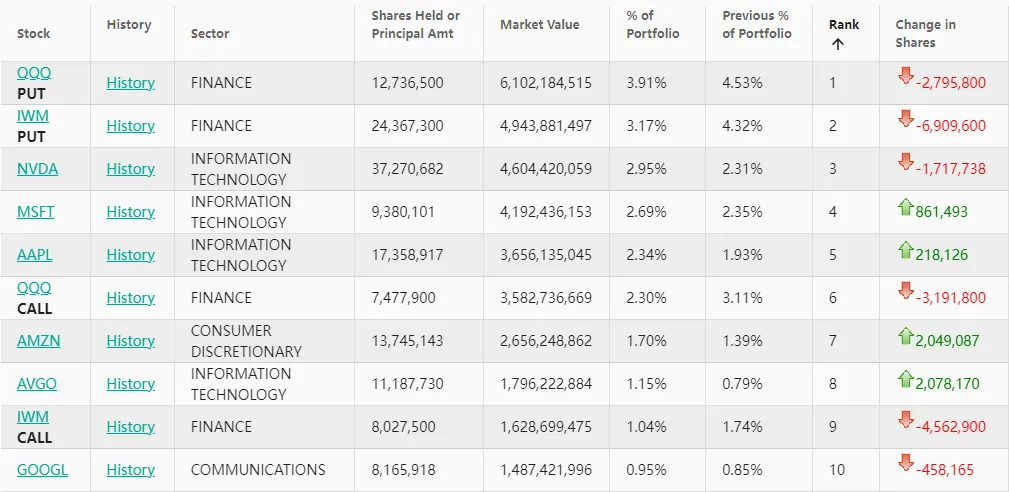Click the Sector column header

pyautogui.click(x=209, y=33)
